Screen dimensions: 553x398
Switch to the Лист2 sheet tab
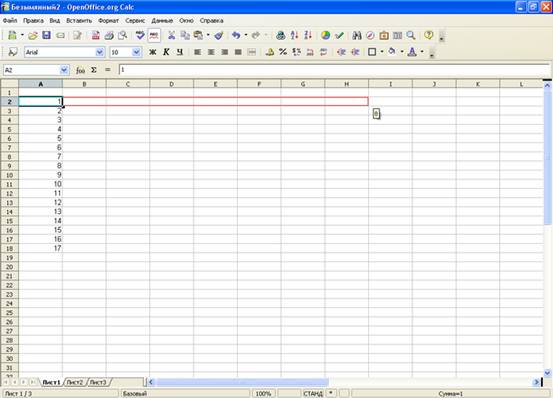click(x=75, y=382)
